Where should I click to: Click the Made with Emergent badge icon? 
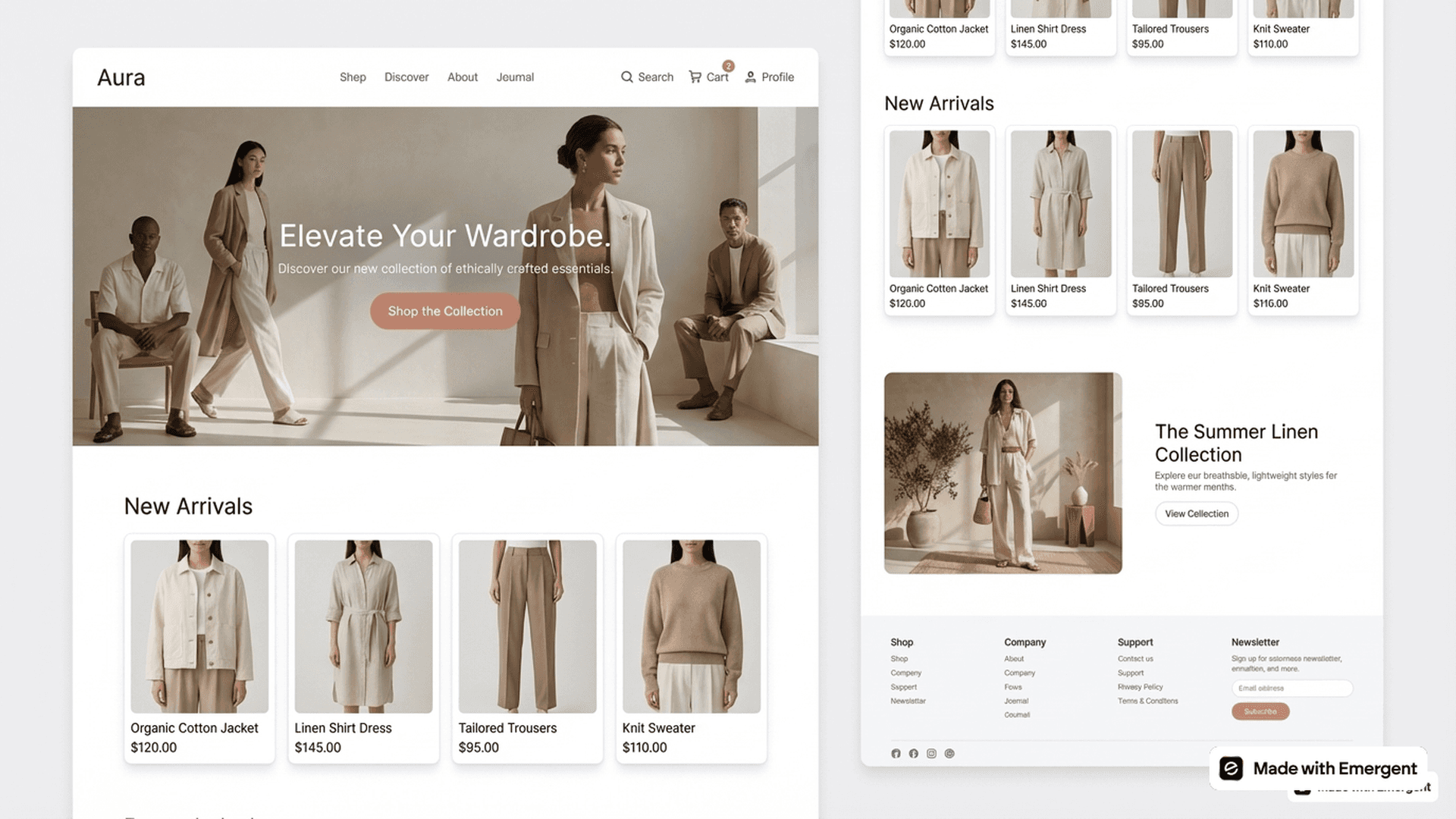(1232, 768)
